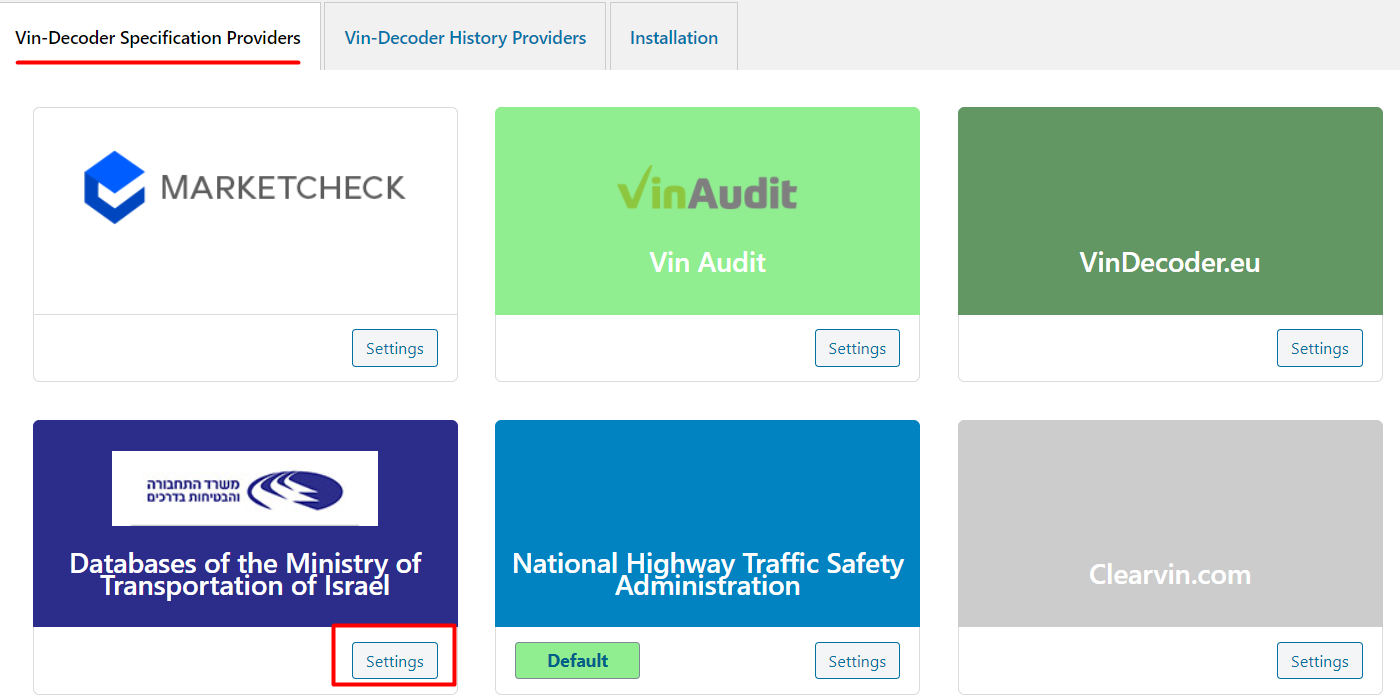Select the Vin-Decoder Specification Providers tab
Viewport: 1400px width, 700px height.
coord(158,38)
